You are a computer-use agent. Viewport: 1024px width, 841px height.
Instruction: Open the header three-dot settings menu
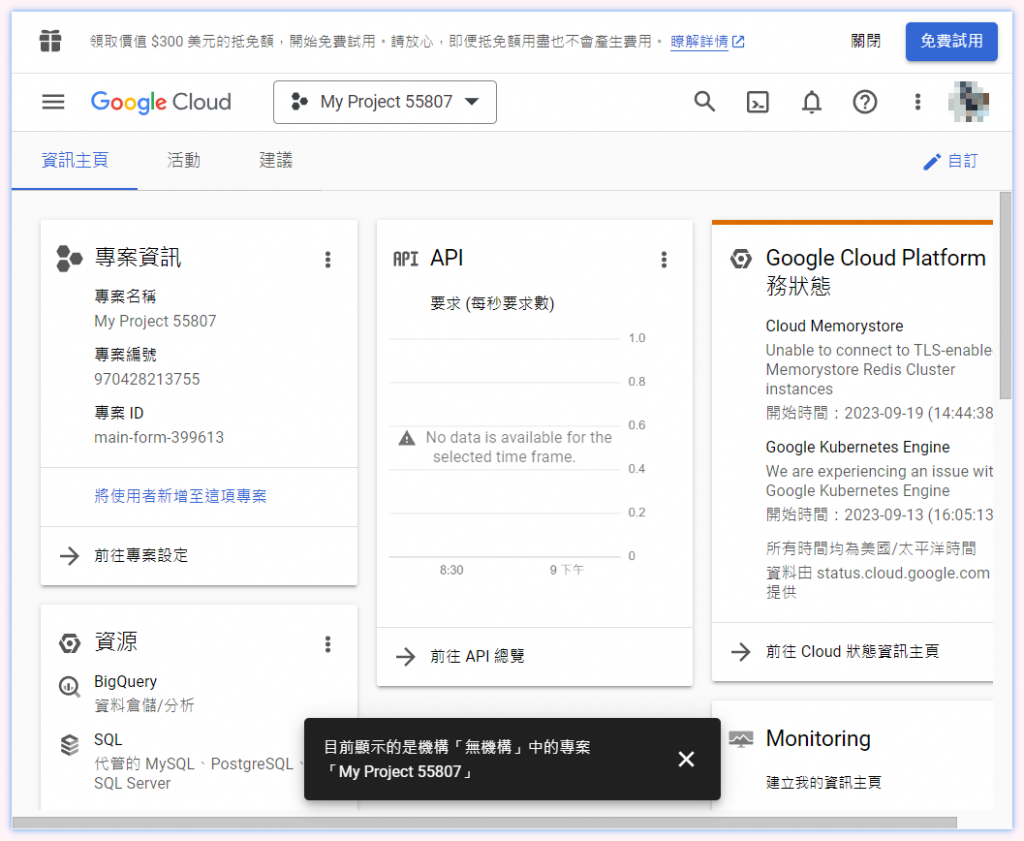point(918,102)
